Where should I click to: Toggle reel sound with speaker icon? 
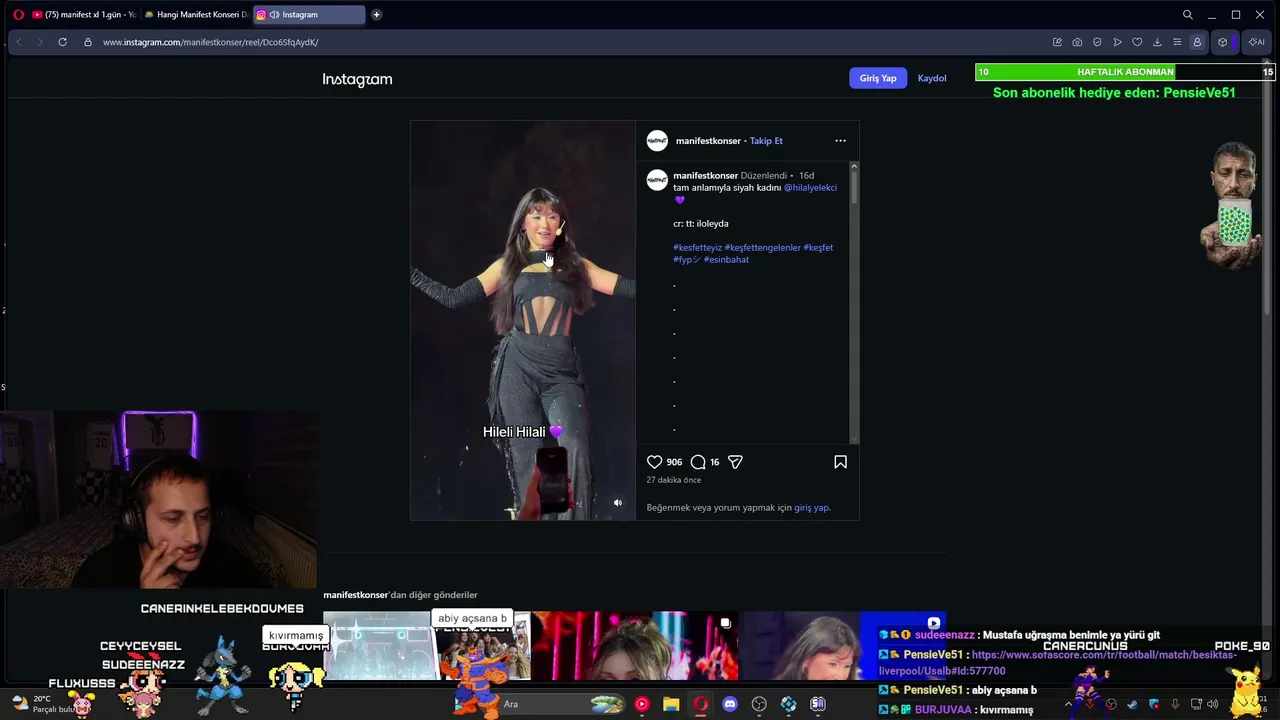pos(617,503)
